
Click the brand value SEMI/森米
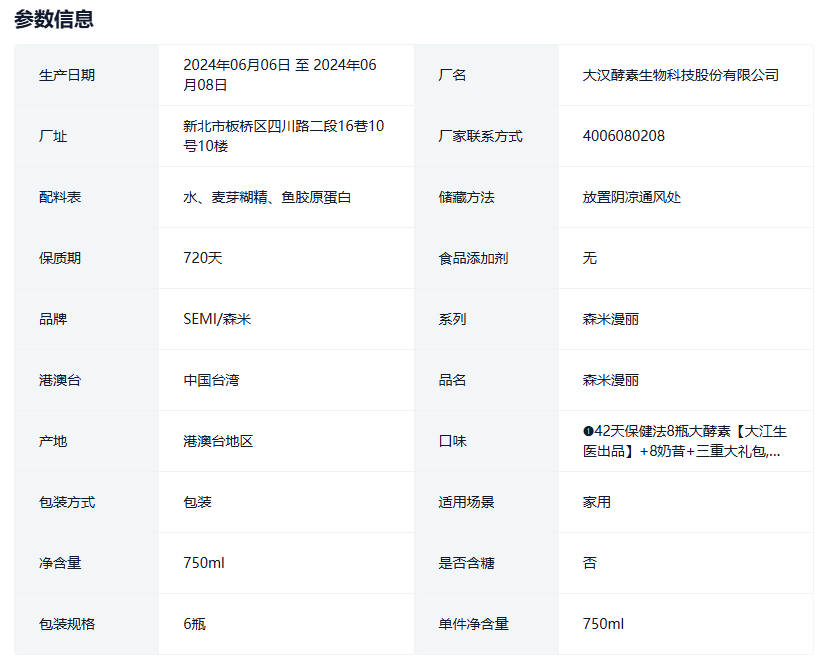point(217,319)
